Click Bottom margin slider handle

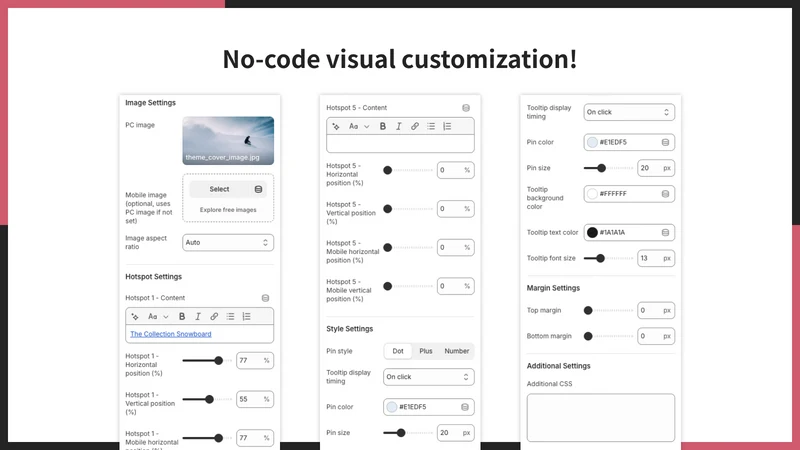[x=588, y=336]
